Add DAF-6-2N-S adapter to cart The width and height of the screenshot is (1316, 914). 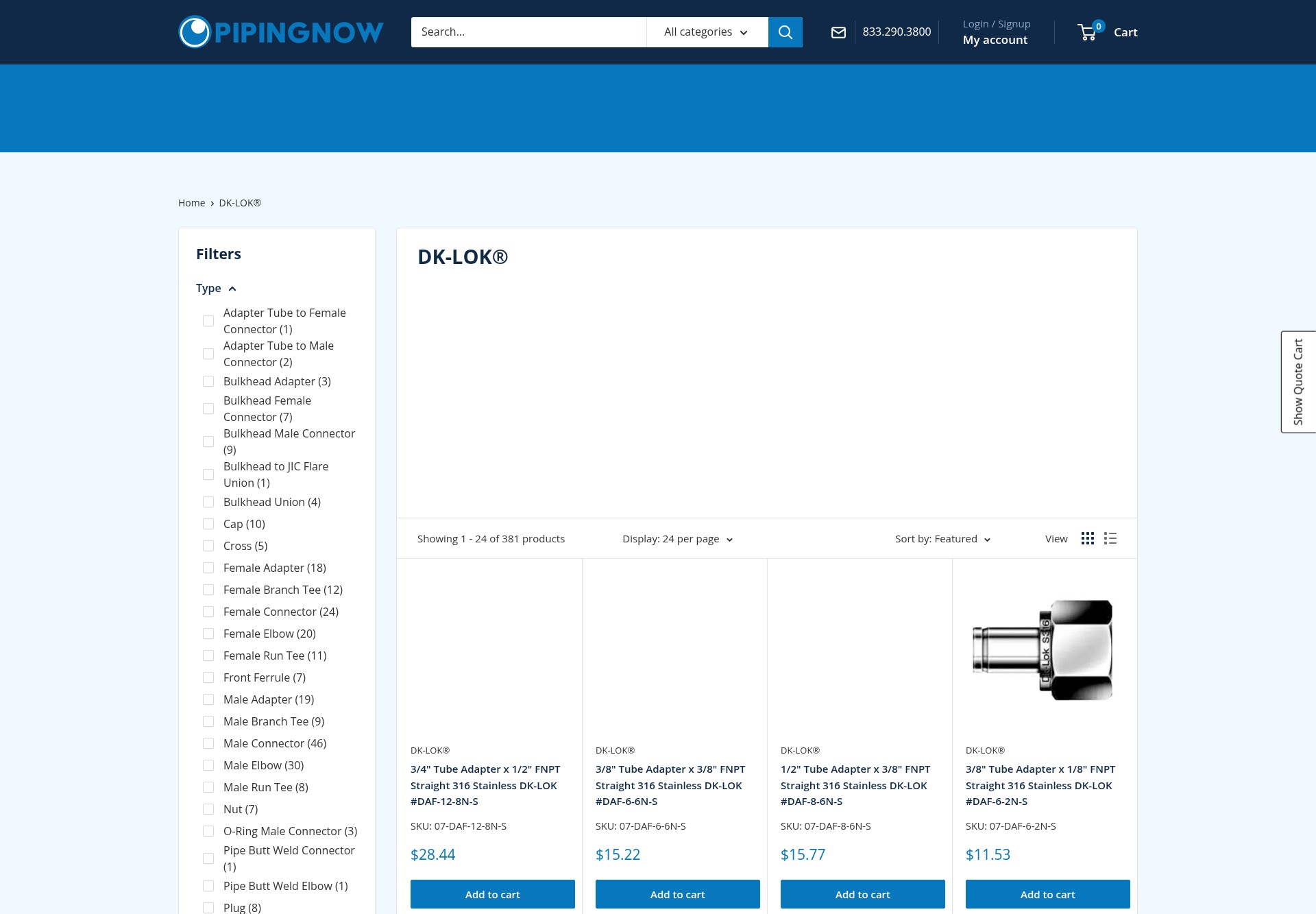click(1048, 894)
